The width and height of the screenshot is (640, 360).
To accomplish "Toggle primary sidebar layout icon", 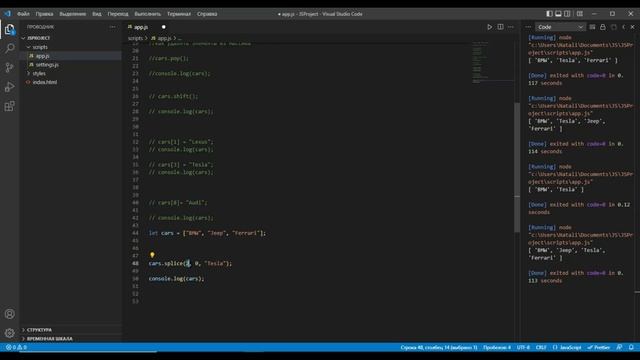I will click(549, 14).
